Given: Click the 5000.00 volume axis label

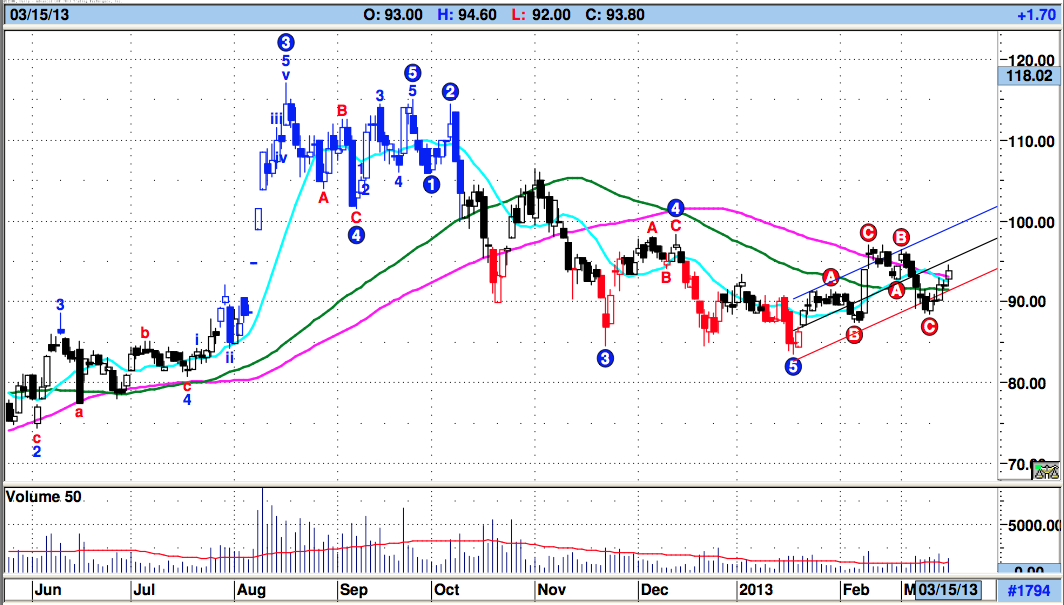Looking at the screenshot, I should pos(1033,526).
